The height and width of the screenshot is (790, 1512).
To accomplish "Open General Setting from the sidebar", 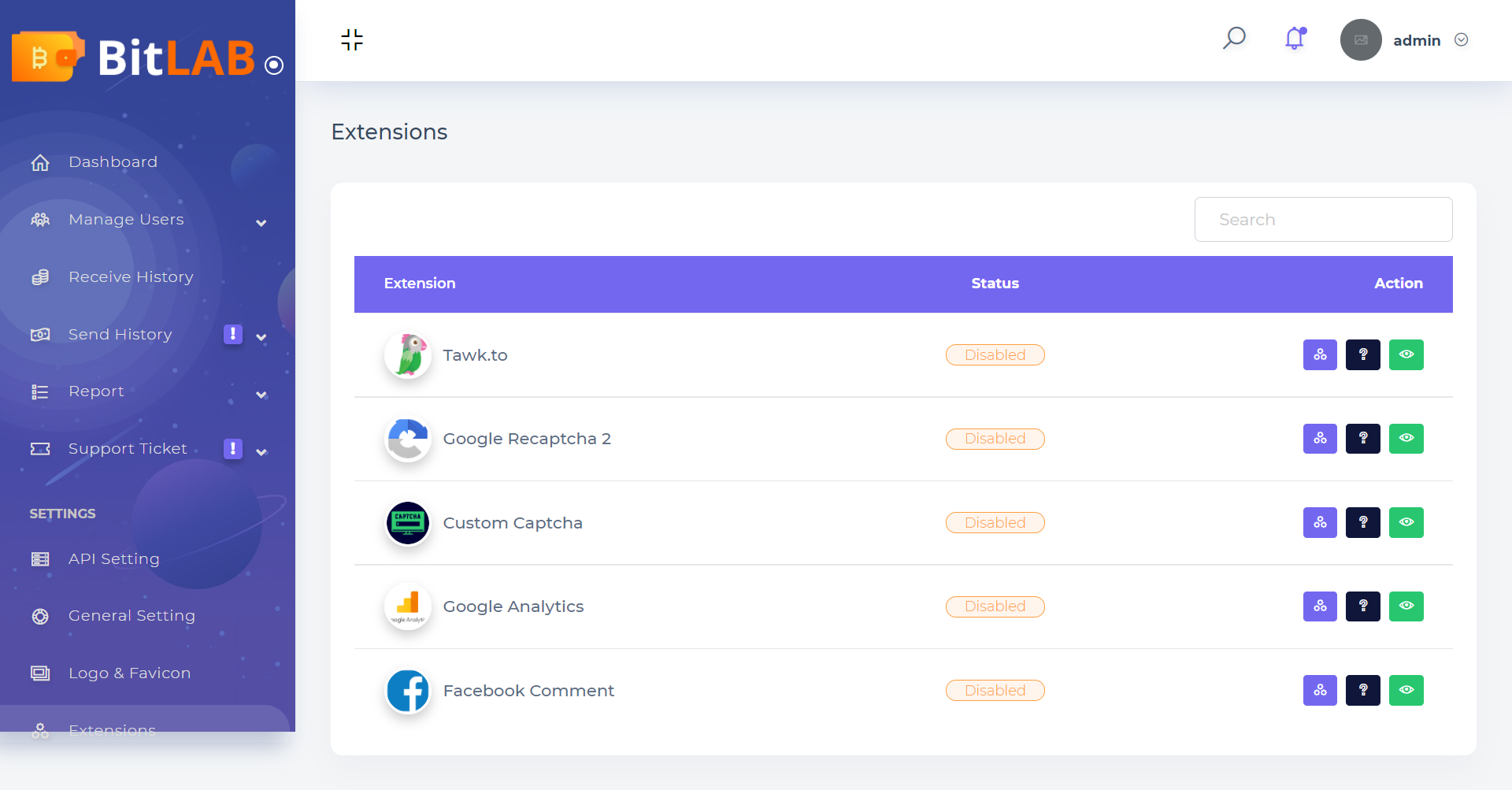I will click(132, 615).
